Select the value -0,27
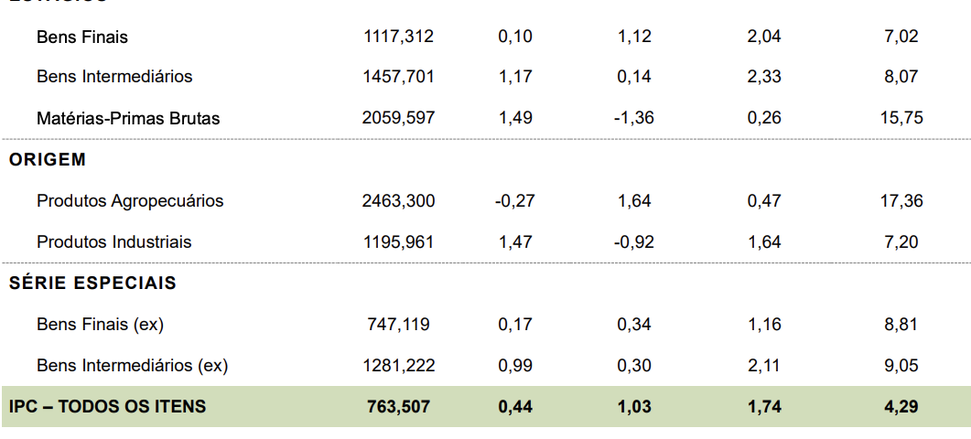 [x=515, y=201]
